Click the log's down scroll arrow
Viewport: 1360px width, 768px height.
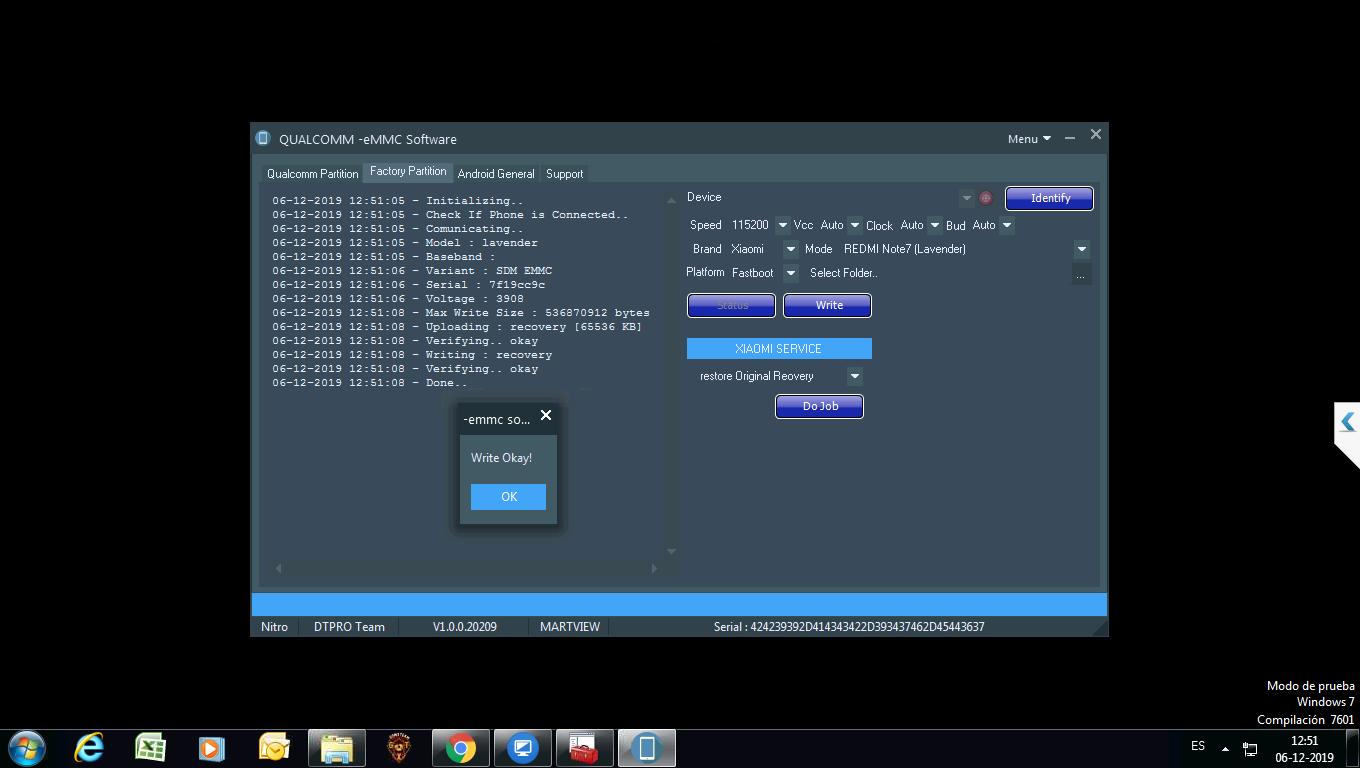[x=671, y=551]
